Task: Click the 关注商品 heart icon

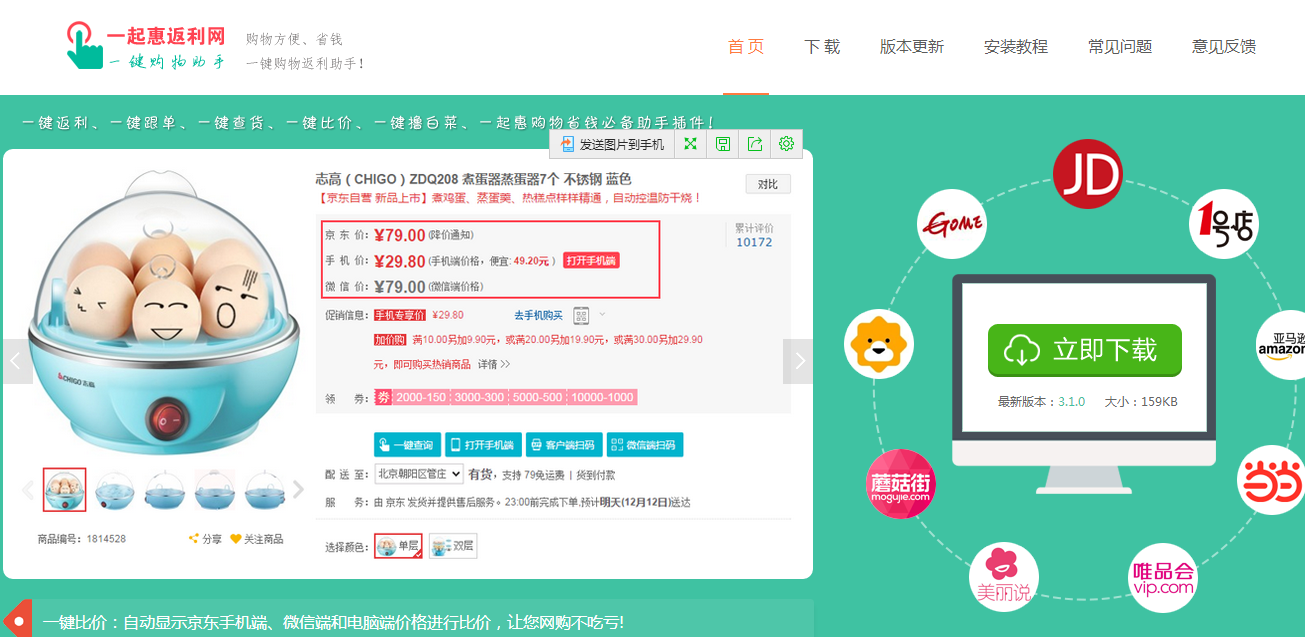Action: coord(256,539)
